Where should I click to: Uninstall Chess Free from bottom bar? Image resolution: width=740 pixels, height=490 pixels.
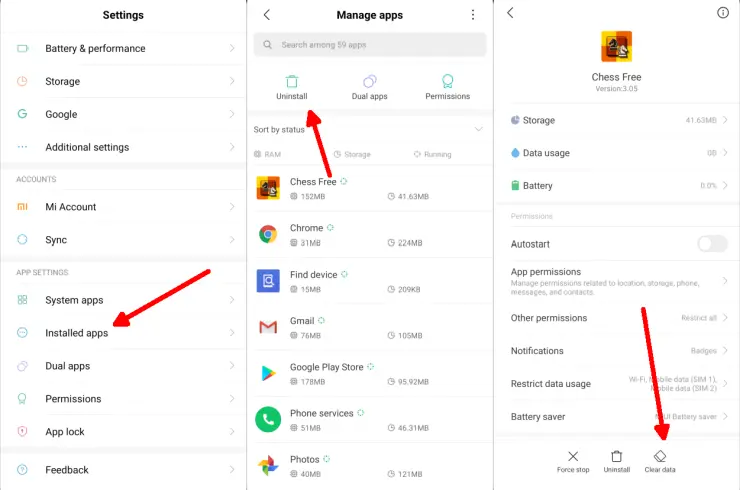click(x=616, y=462)
